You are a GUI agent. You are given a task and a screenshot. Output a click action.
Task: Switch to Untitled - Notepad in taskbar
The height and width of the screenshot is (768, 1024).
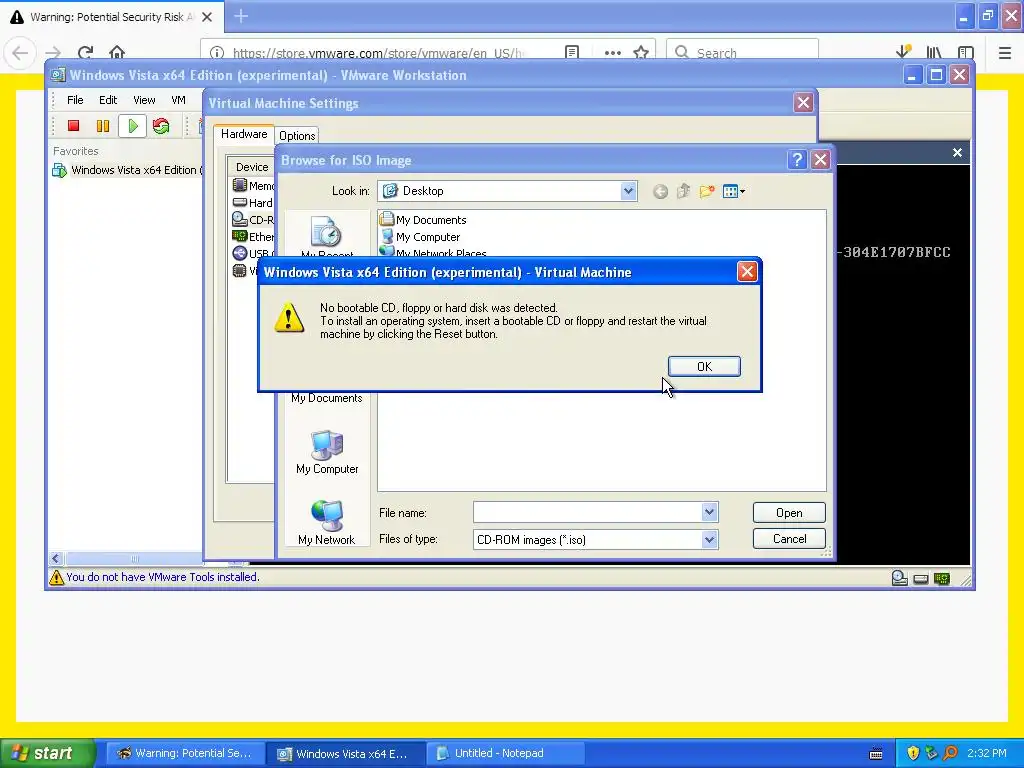click(x=505, y=753)
